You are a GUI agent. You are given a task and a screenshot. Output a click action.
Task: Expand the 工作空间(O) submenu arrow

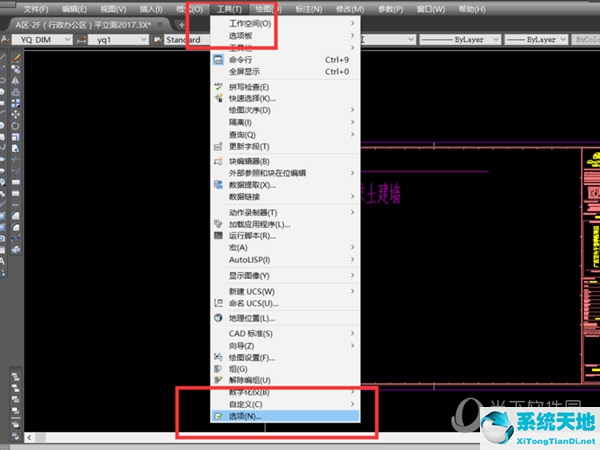click(x=352, y=23)
